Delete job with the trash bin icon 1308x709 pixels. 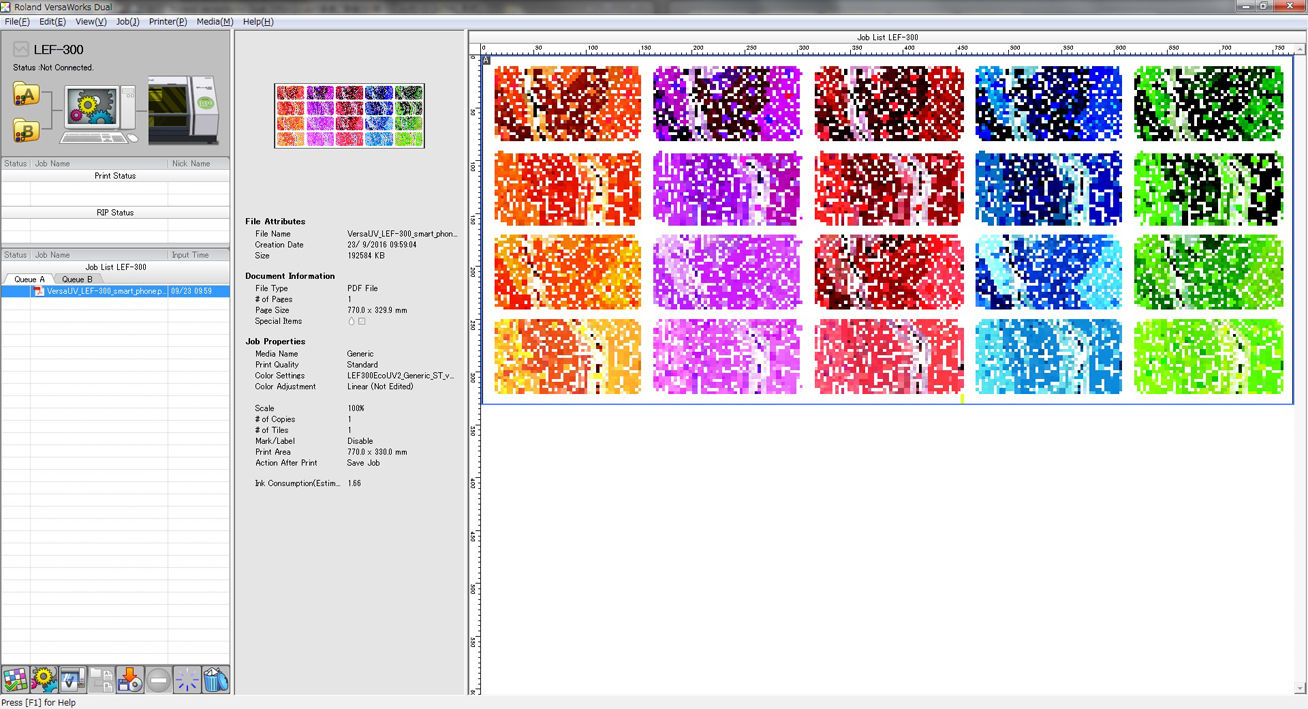(216, 680)
